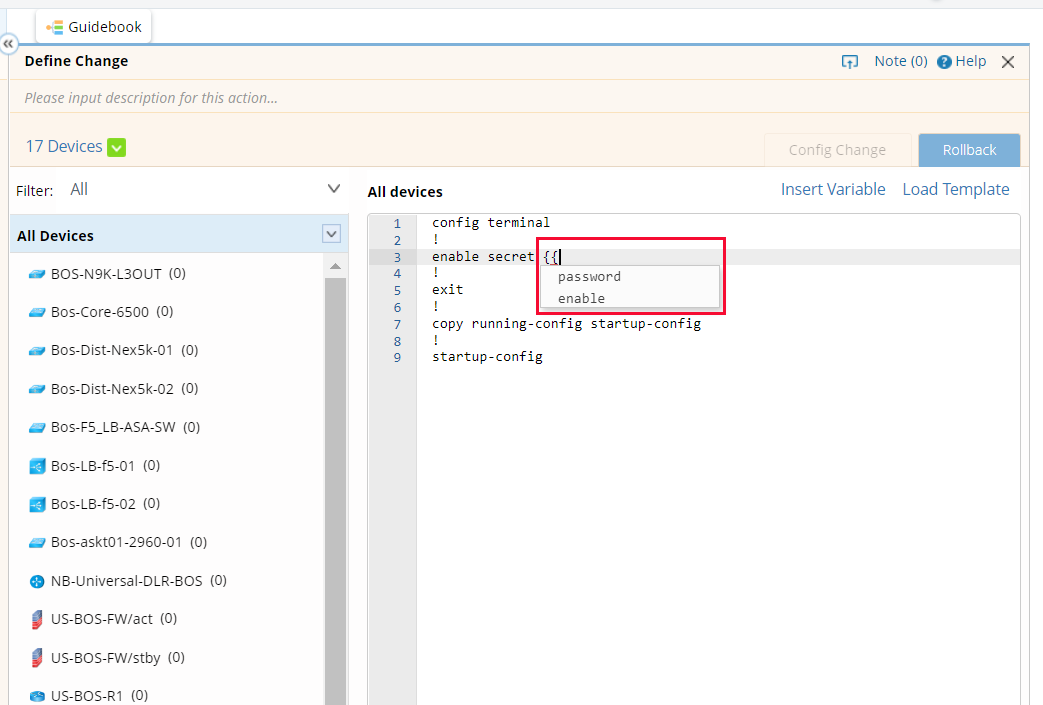Select the Bos-Core-6500 device icon
The height and width of the screenshot is (705, 1043).
click(x=35, y=312)
